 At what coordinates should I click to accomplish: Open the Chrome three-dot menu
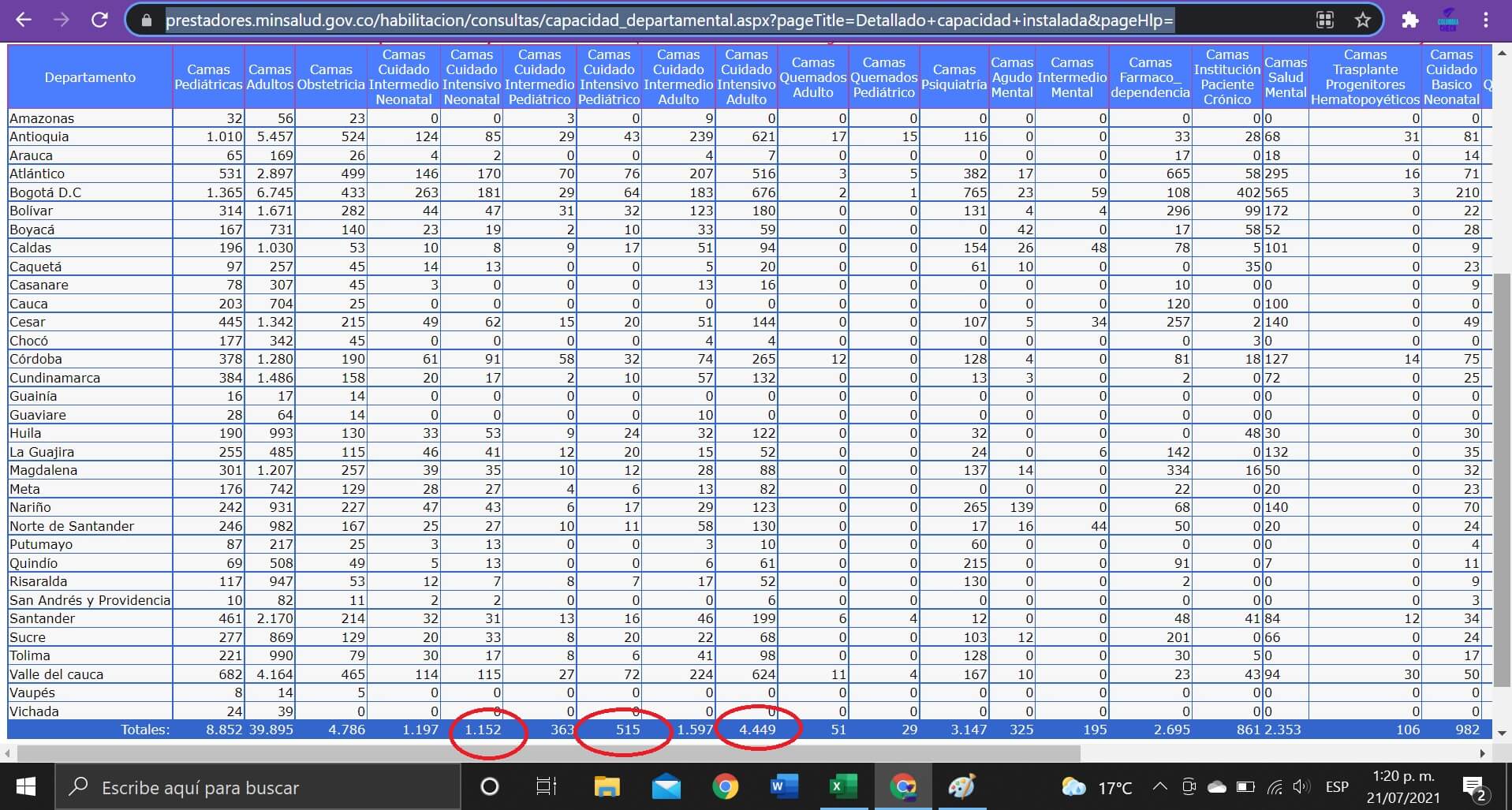pyautogui.click(x=1486, y=21)
